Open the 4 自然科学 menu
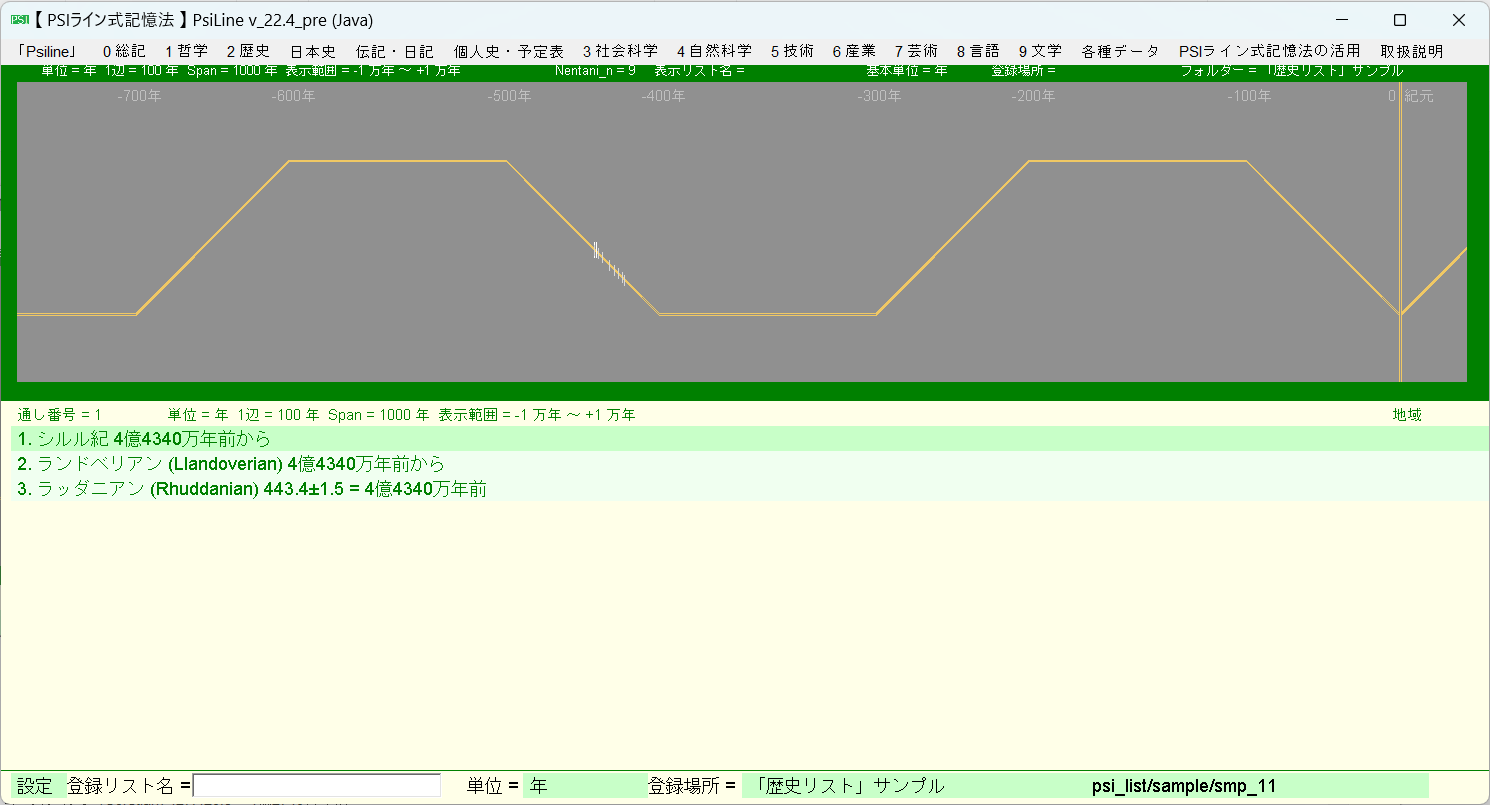This screenshot has width=1490, height=805. (x=714, y=51)
